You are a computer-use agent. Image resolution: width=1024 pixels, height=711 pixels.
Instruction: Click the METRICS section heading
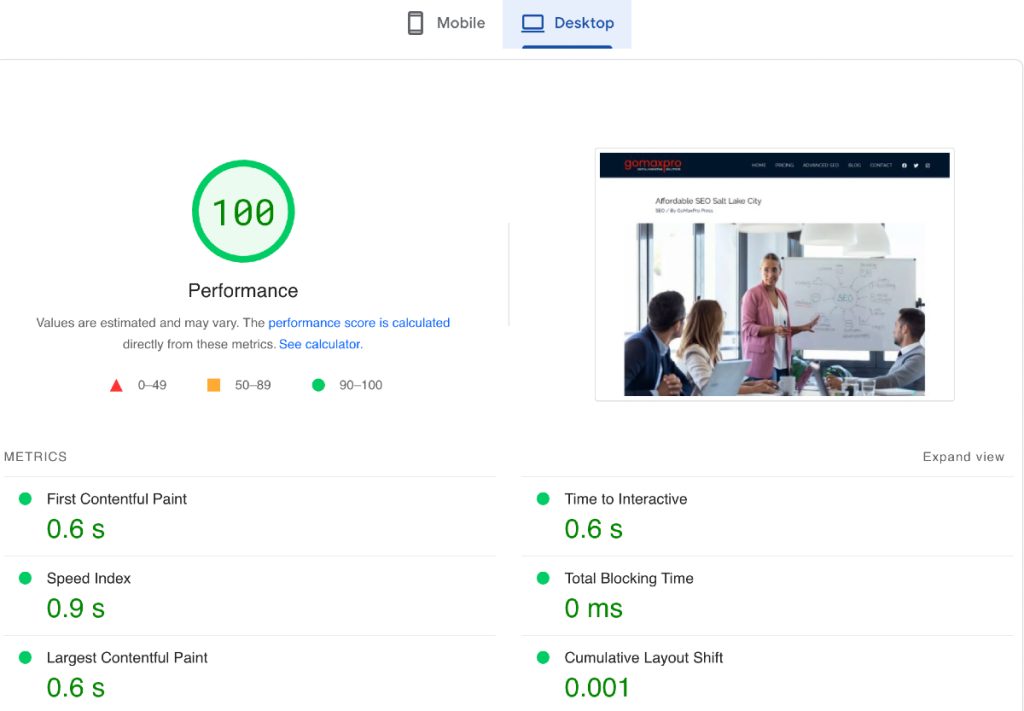(35, 457)
